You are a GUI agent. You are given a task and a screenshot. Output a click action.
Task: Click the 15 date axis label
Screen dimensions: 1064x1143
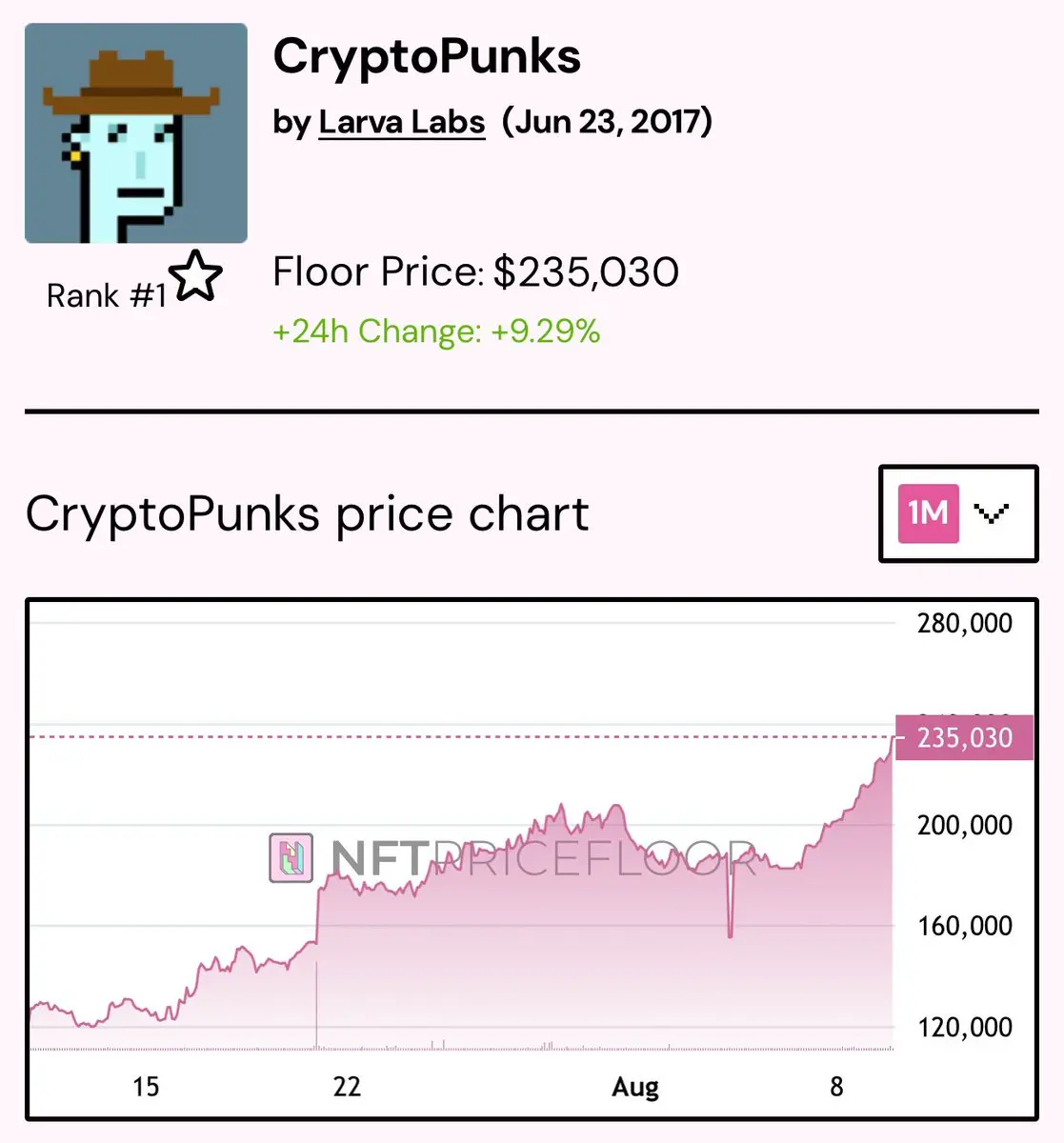tap(146, 1087)
